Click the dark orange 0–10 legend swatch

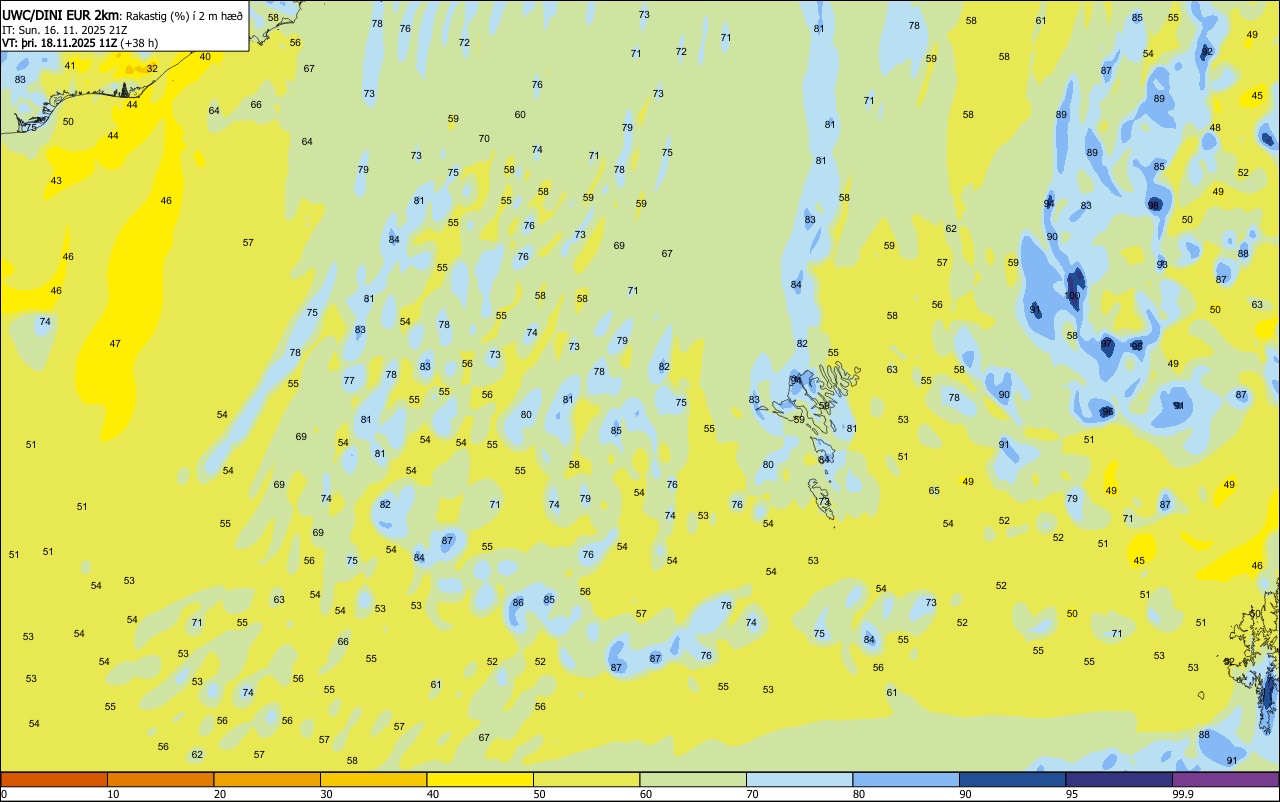54,779
